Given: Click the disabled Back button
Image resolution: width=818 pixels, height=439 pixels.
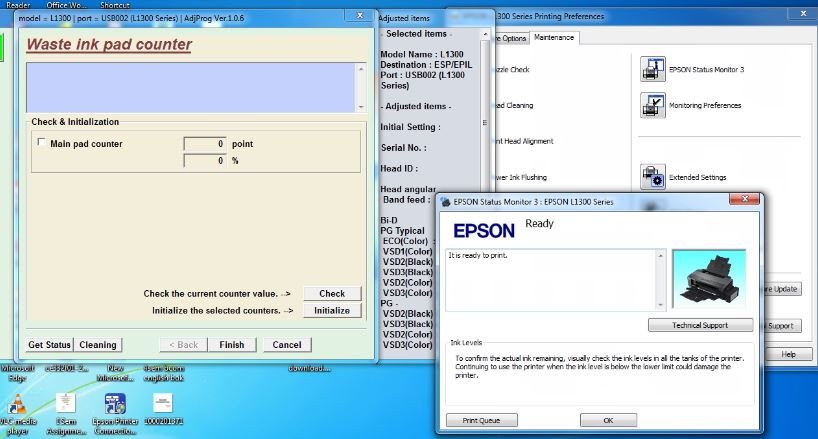Looking at the screenshot, I should point(183,345).
